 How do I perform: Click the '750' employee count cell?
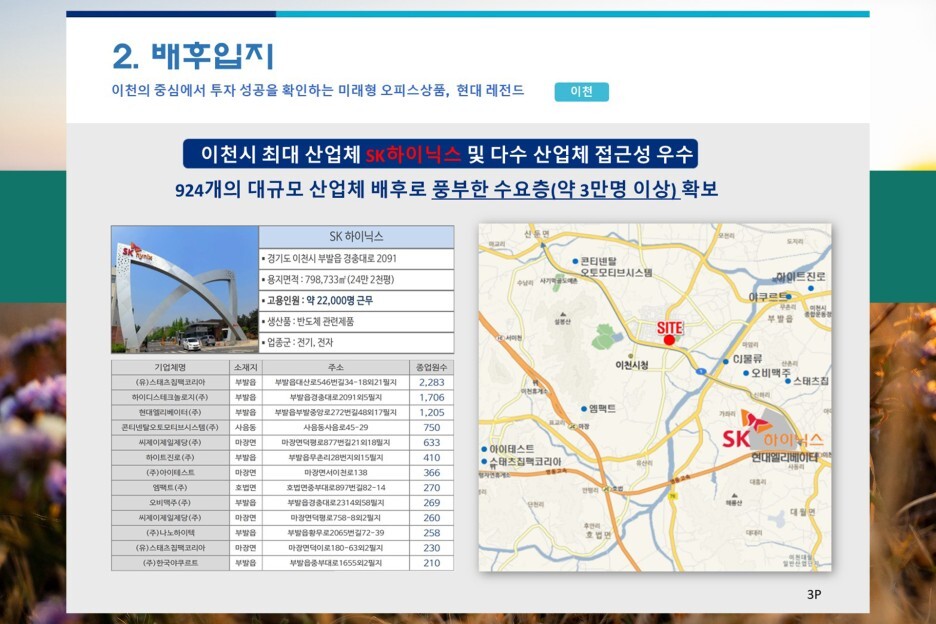coord(432,428)
